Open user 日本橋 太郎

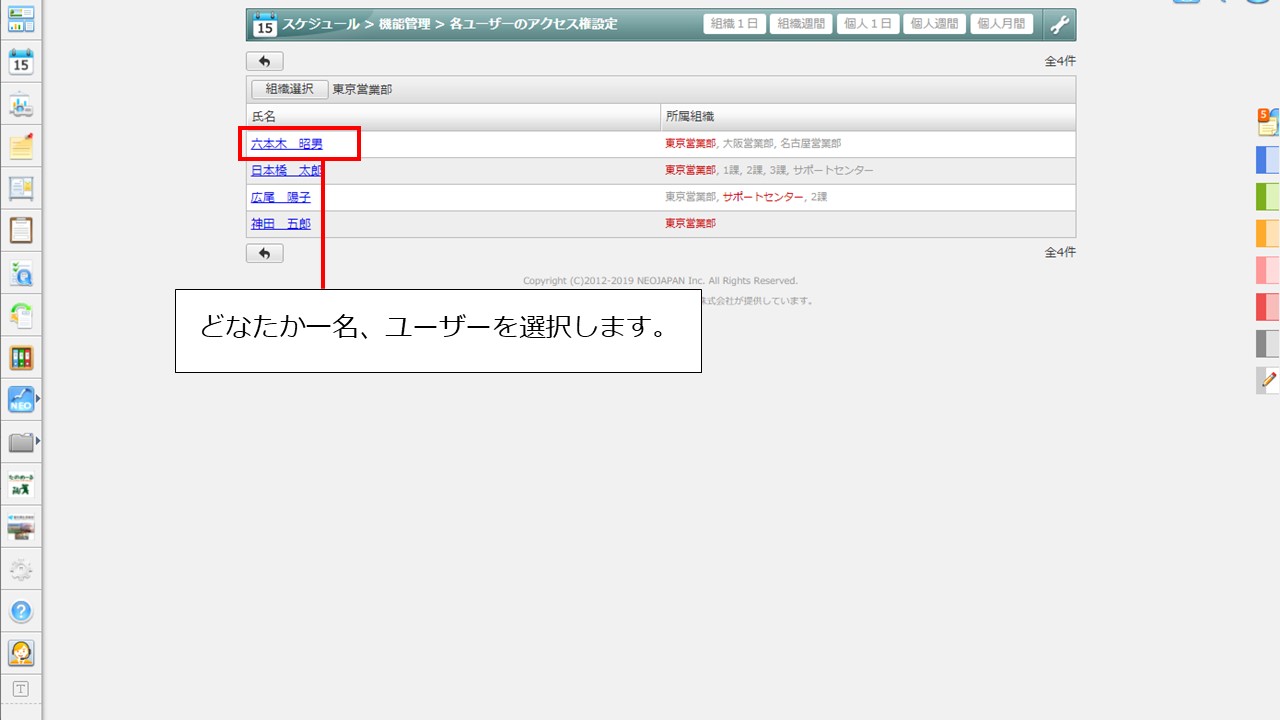287,171
